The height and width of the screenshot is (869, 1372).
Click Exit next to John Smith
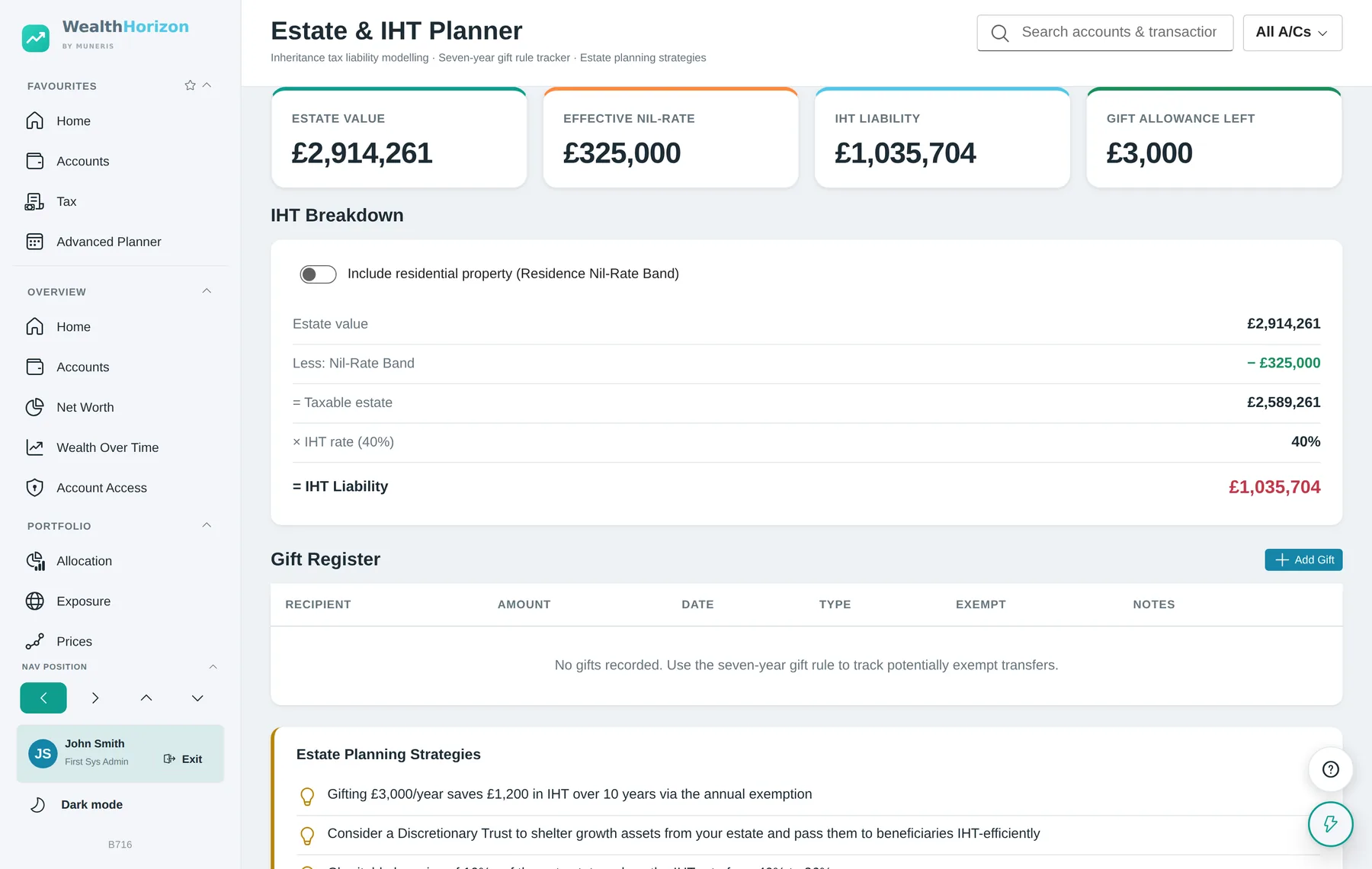click(183, 759)
